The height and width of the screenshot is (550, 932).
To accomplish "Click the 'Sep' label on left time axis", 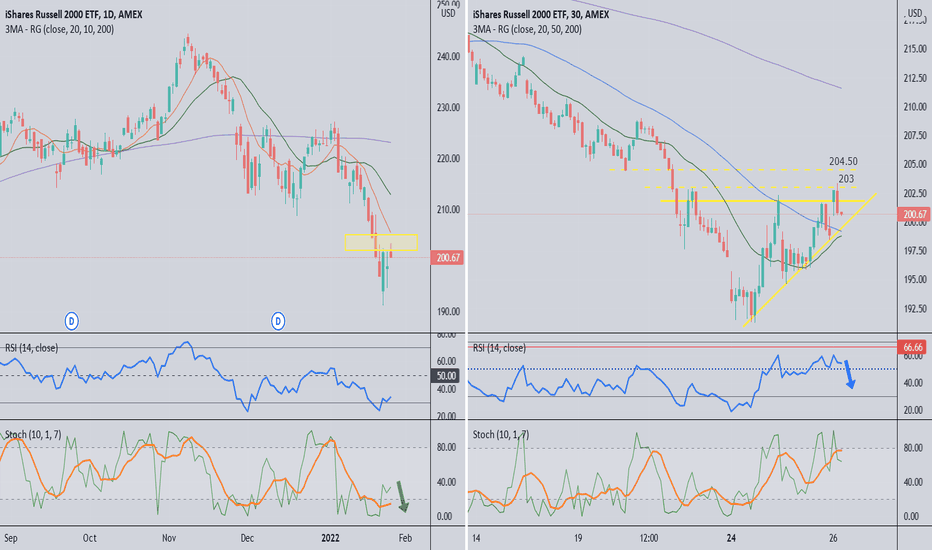I will [10, 538].
